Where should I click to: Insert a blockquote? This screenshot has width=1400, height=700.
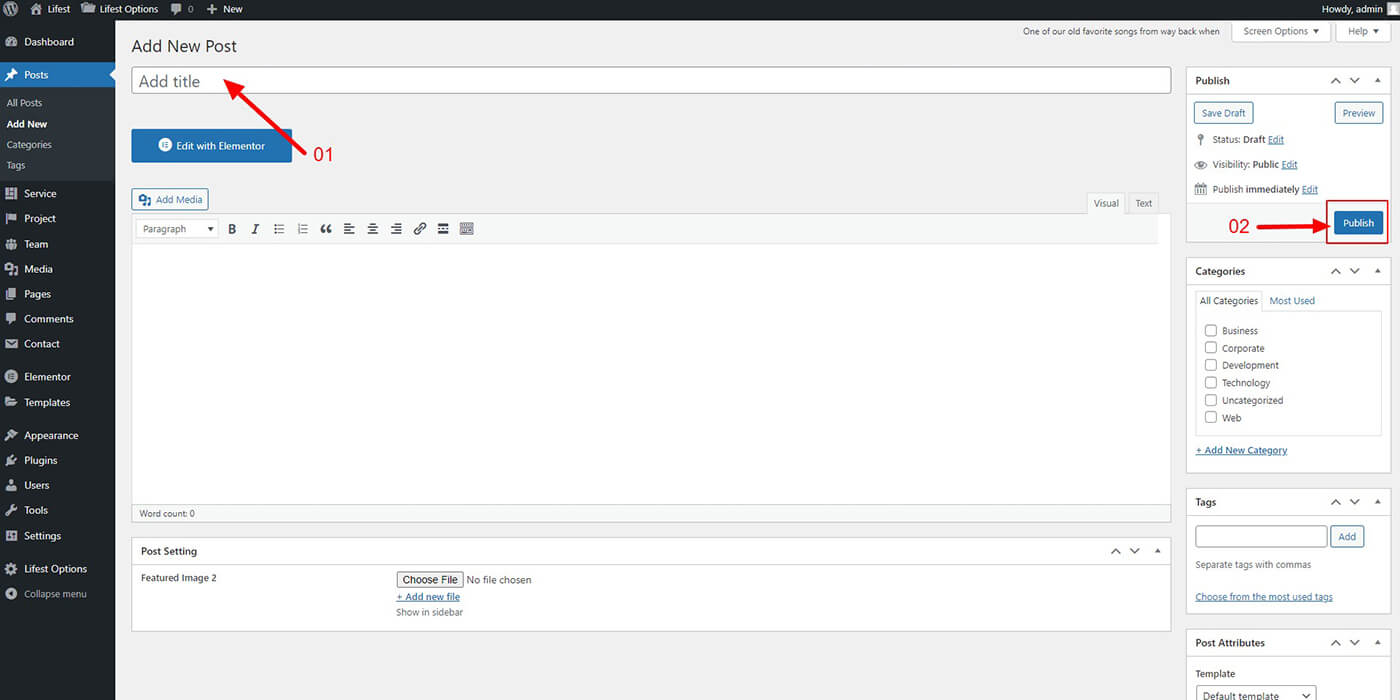click(326, 229)
